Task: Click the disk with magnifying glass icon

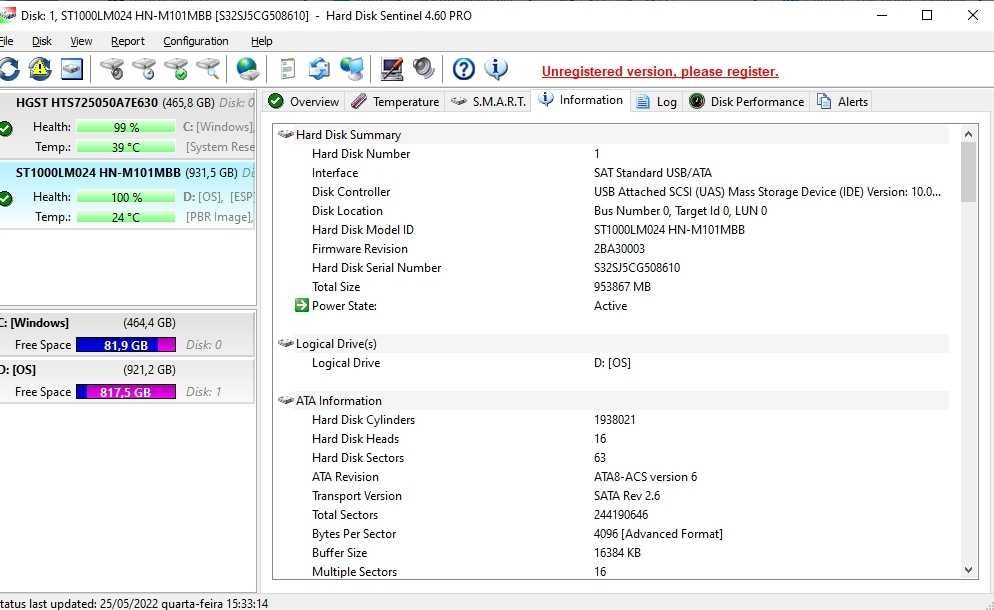Action: click(207, 68)
